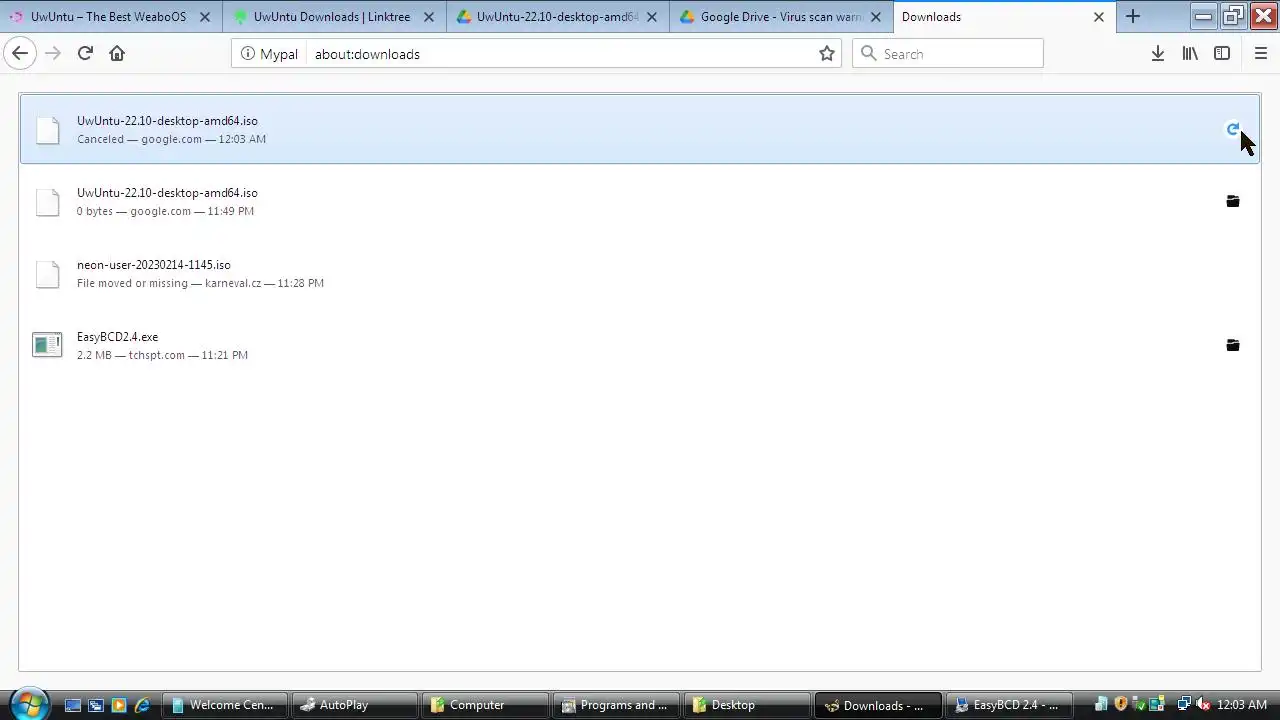Bookmark this page with the star
Viewport: 1280px width, 720px height.
(827, 54)
